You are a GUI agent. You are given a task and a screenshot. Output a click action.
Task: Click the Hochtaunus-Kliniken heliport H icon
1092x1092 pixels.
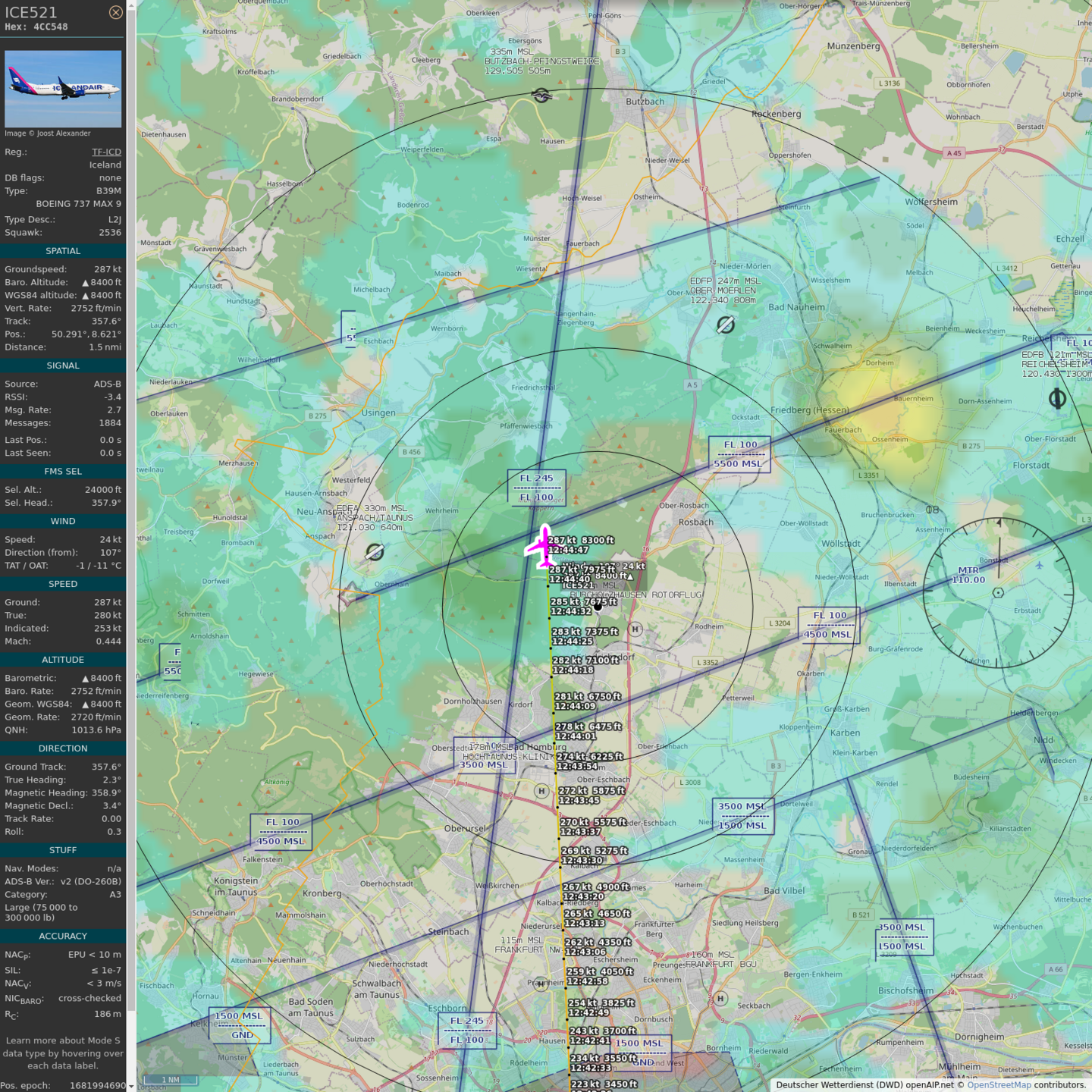pos(541,791)
